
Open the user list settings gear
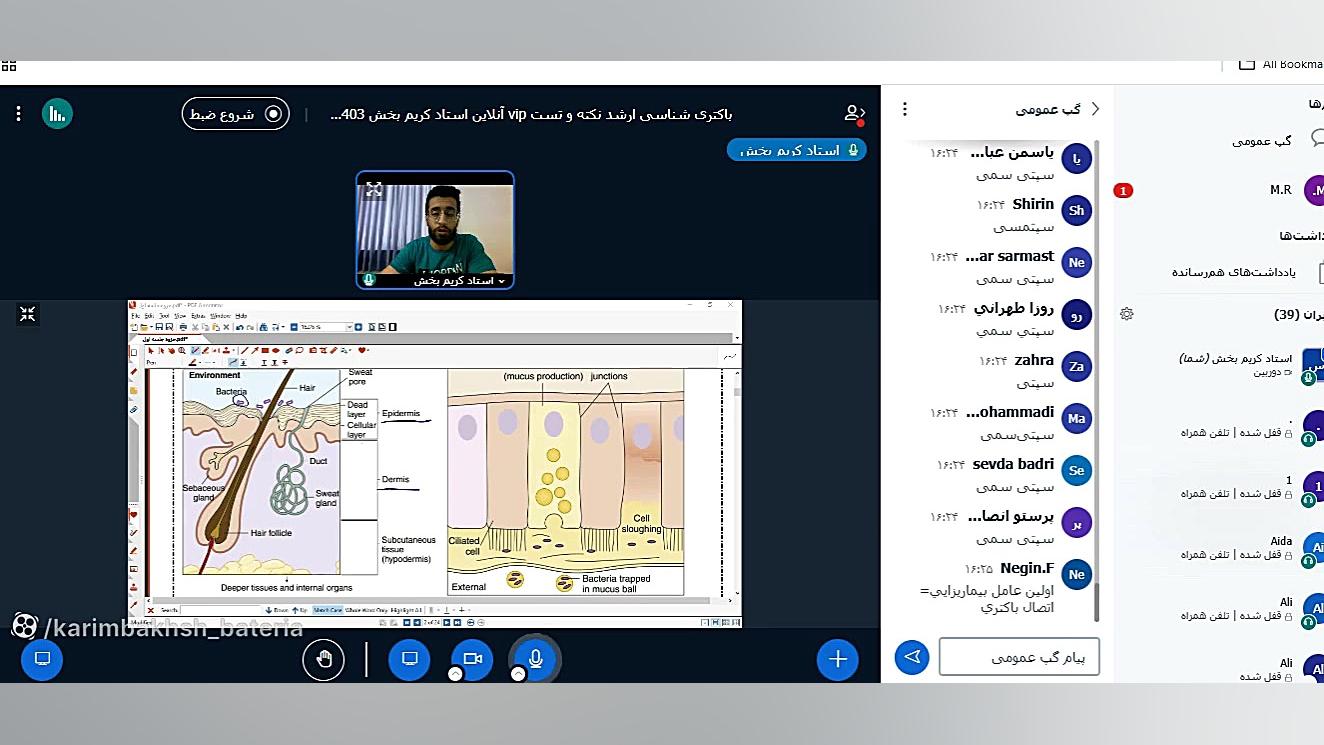(1127, 314)
